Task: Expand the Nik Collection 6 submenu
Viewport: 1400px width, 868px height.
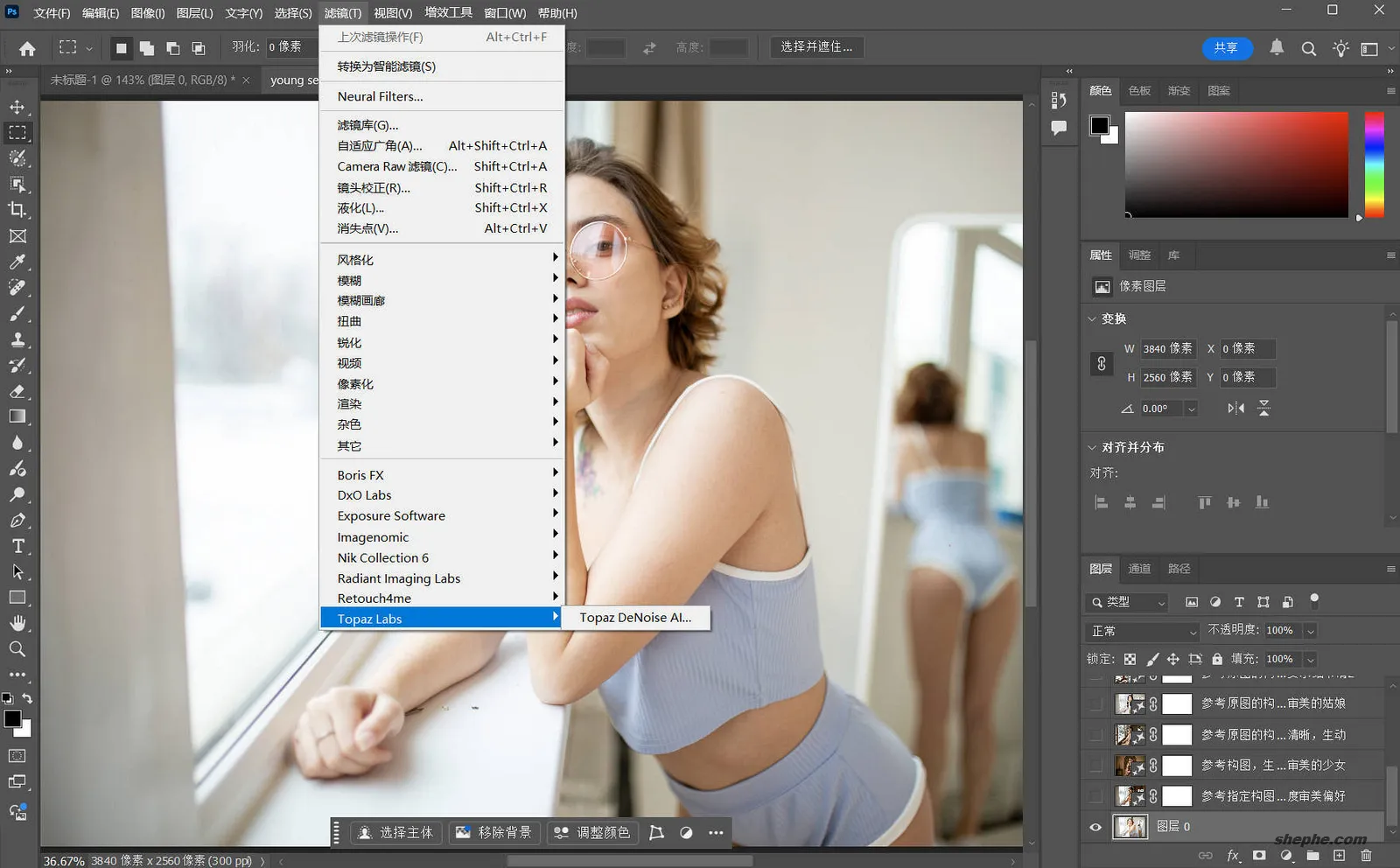Action: tap(442, 557)
